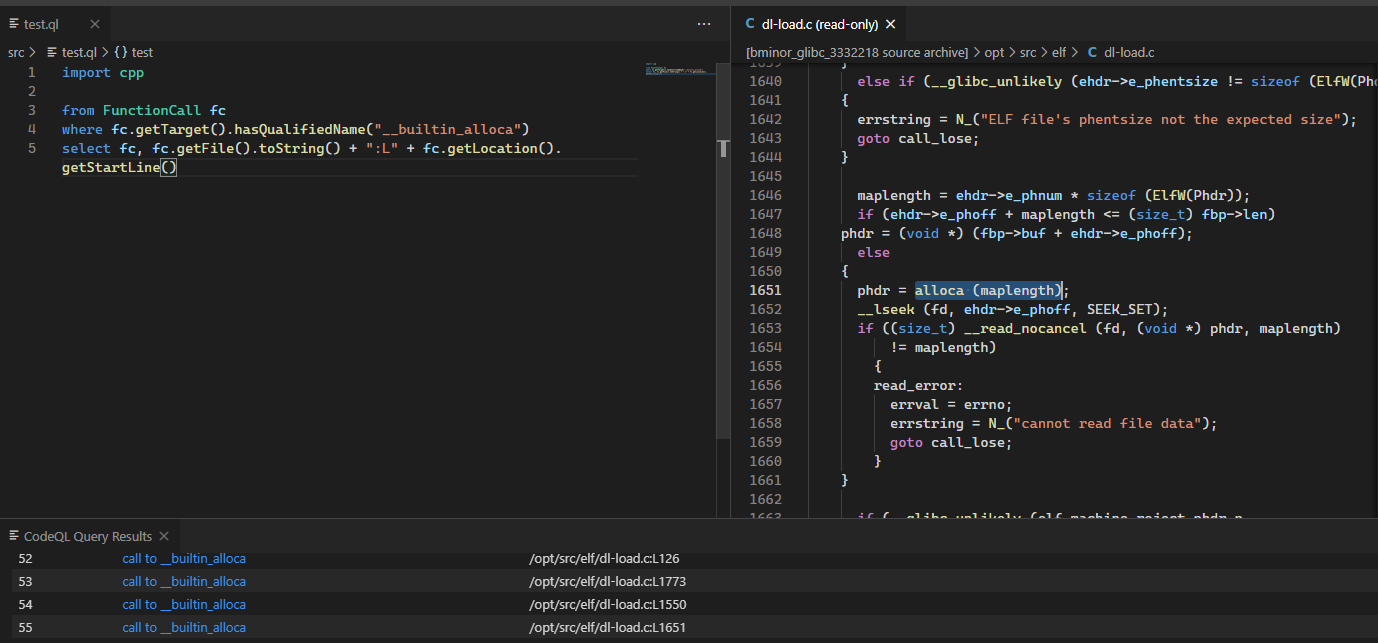Switch to the test.ql tab
Viewport: 1378px width, 643px height.
pyautogui.click(x=40, y=23)
